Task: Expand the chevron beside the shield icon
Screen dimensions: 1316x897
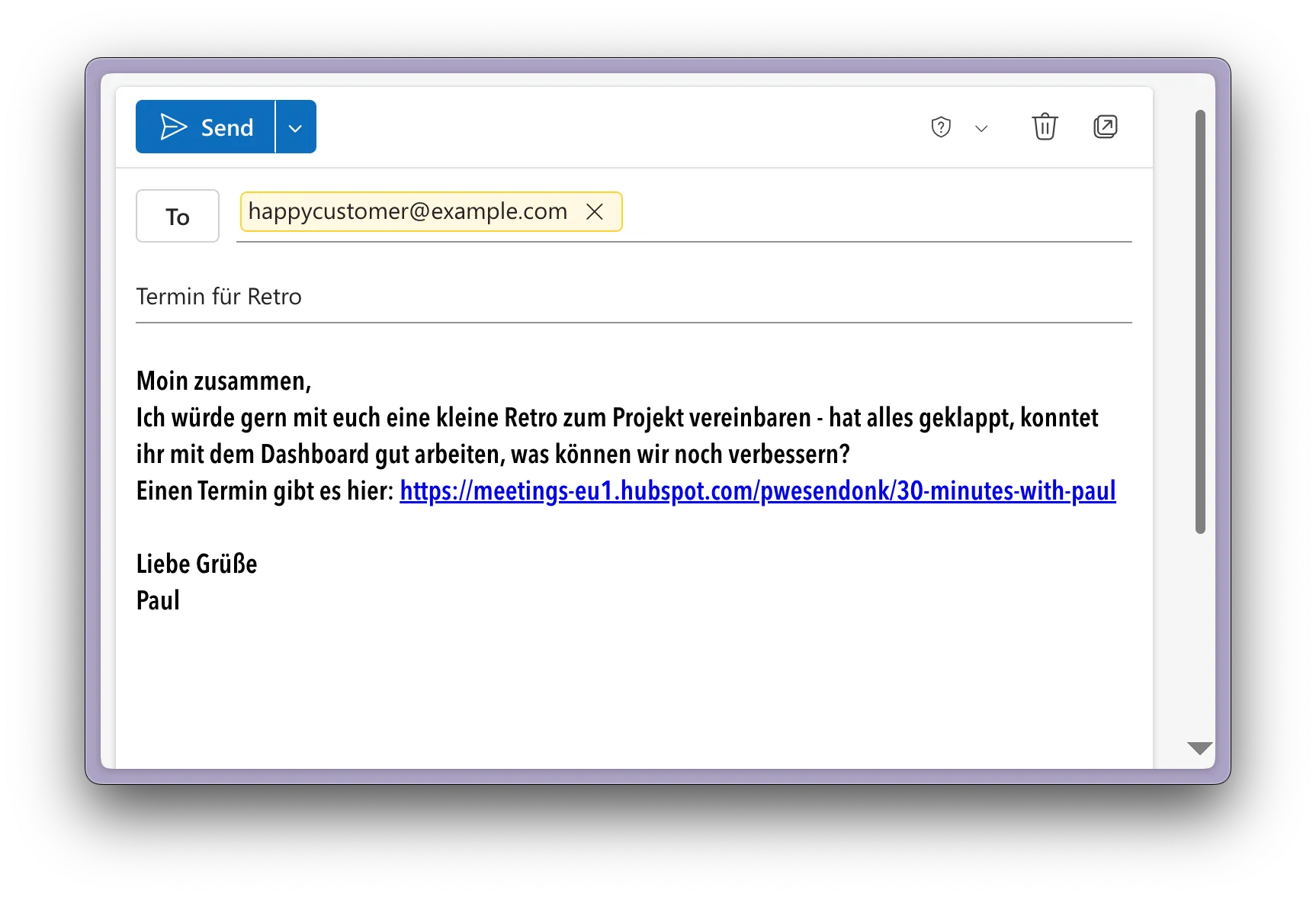Action: [981, 128]
